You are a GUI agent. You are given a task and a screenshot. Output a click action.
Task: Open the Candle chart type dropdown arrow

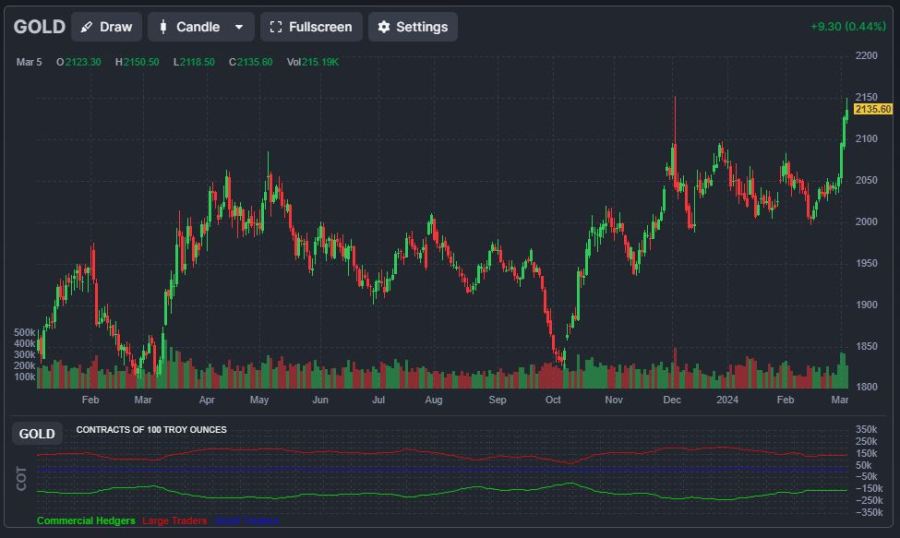238,27
